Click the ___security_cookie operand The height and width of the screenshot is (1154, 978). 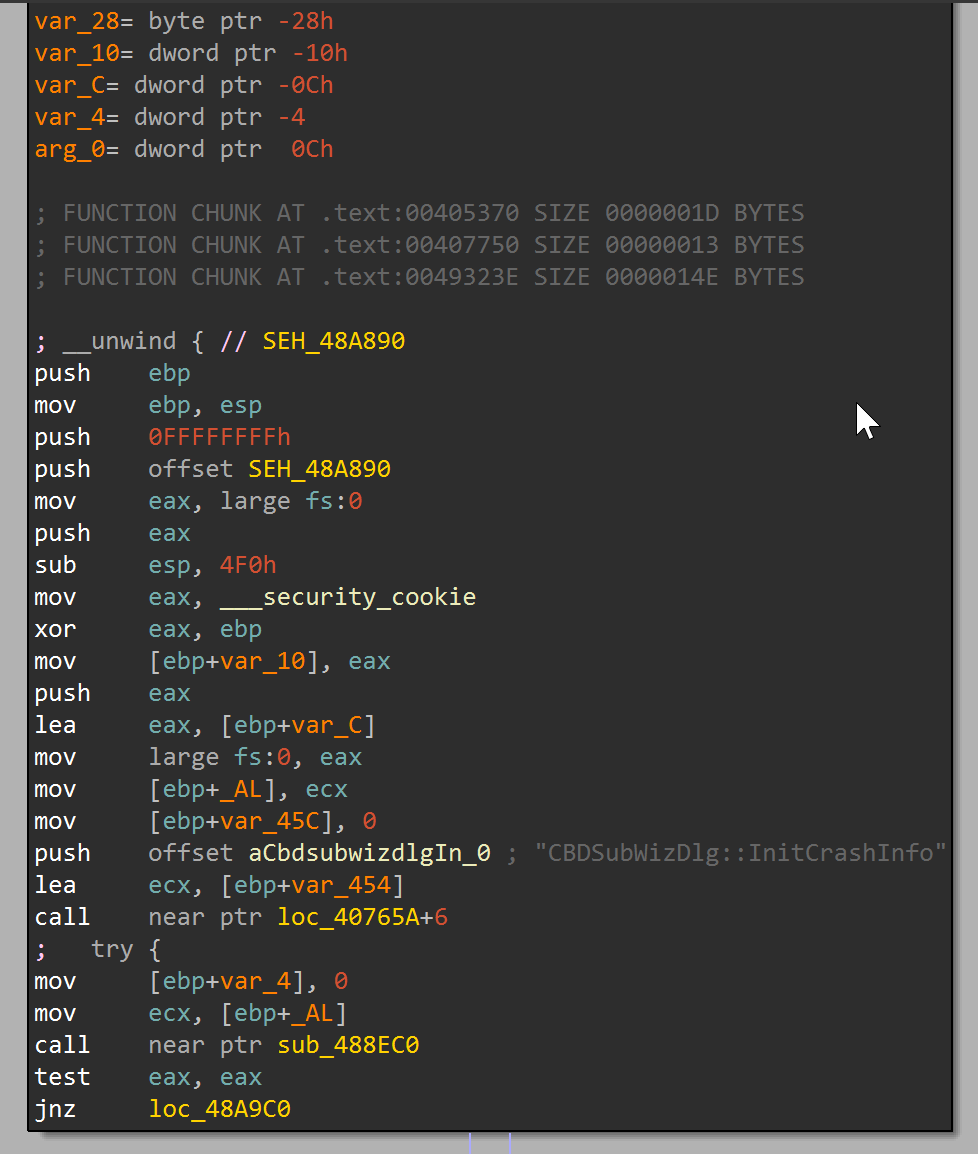(369, 597)
